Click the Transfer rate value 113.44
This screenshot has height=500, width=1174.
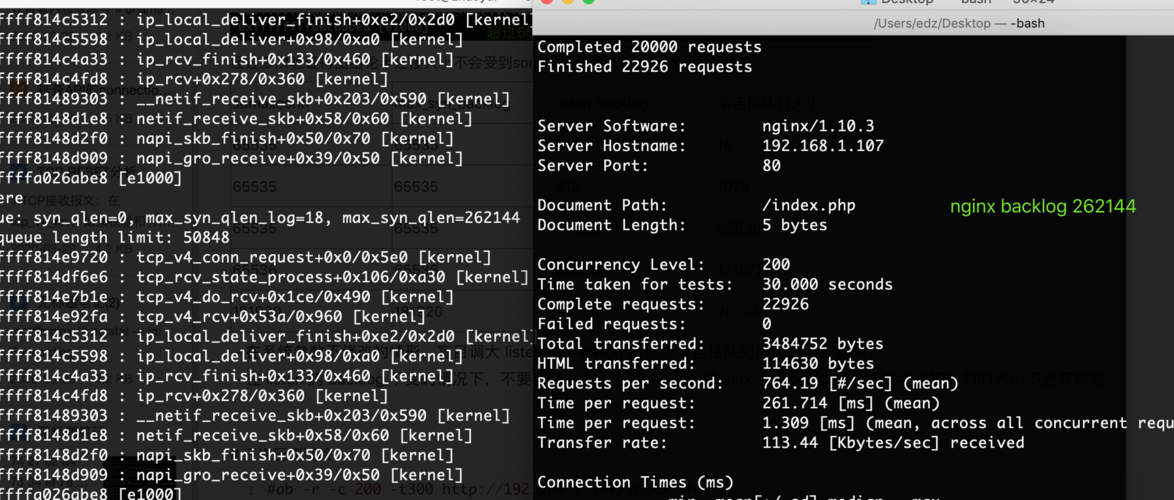point(790,443)
